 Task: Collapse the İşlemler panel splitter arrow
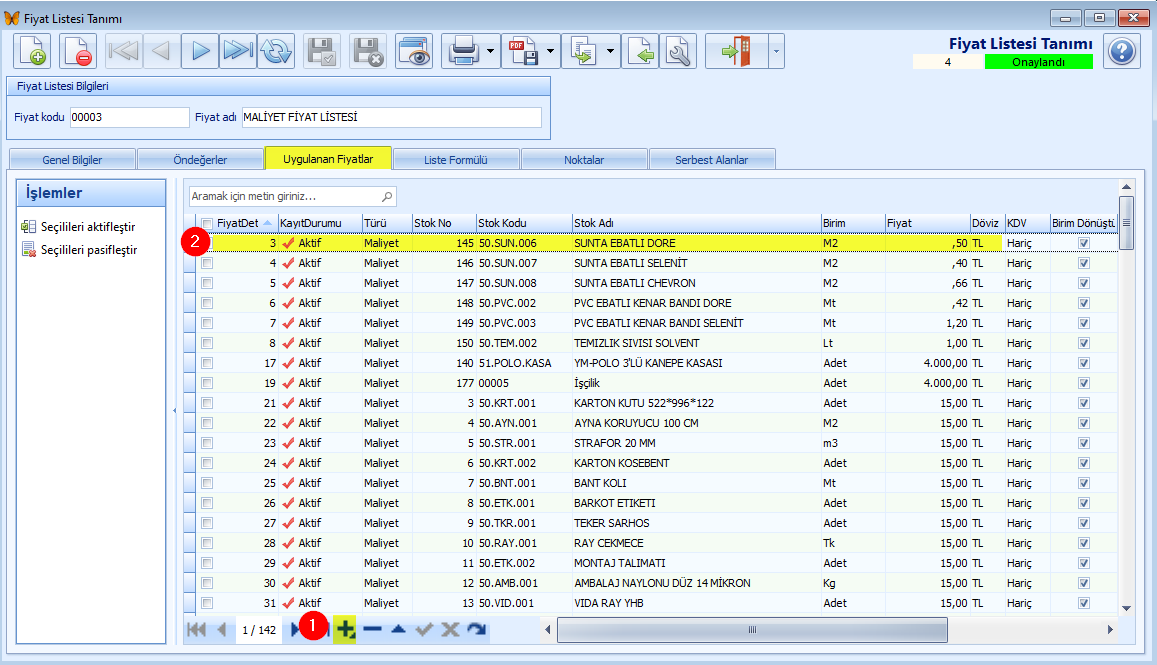[175, 410]
